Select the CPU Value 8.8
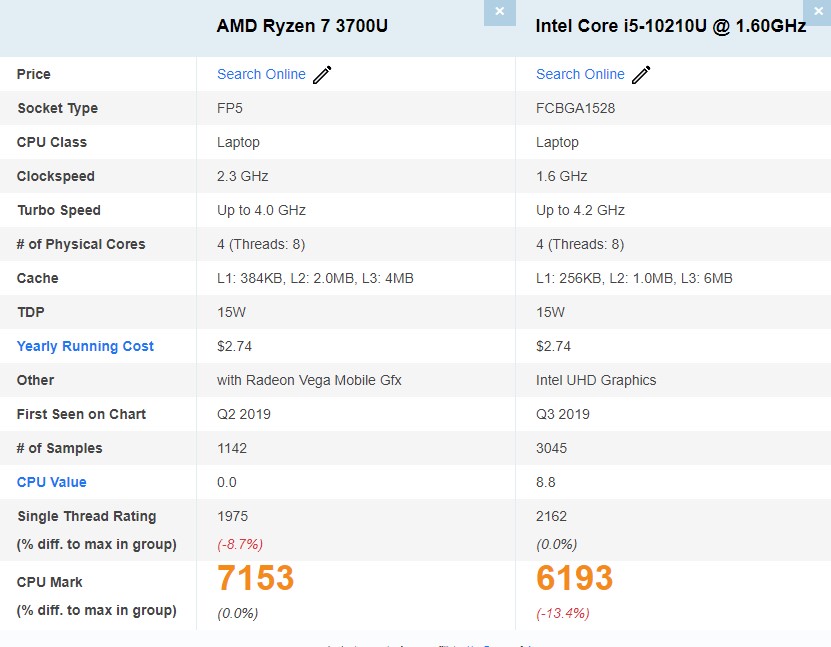 click(x=545, y=482)
